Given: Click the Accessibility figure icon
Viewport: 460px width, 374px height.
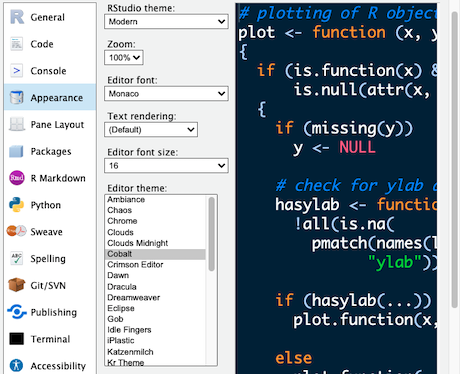Looking at the screenshot, I should point(16,365).
